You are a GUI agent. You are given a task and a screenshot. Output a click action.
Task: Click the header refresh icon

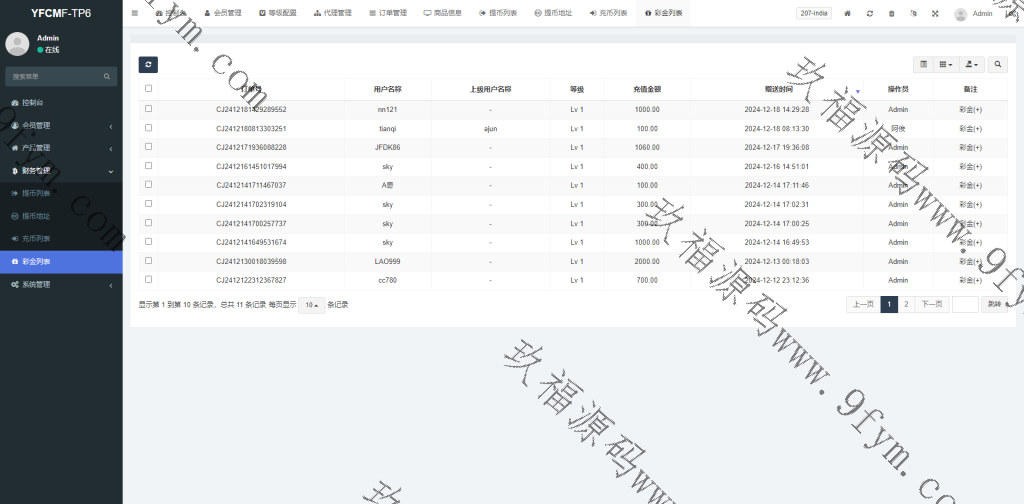[x=870, y=14]
